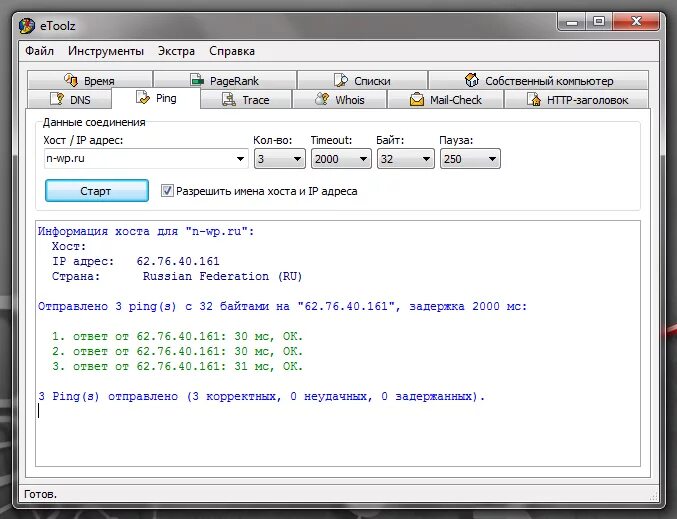Click the Trace tab network icon
The image size is (677, 519).
(x=229, y=99)
